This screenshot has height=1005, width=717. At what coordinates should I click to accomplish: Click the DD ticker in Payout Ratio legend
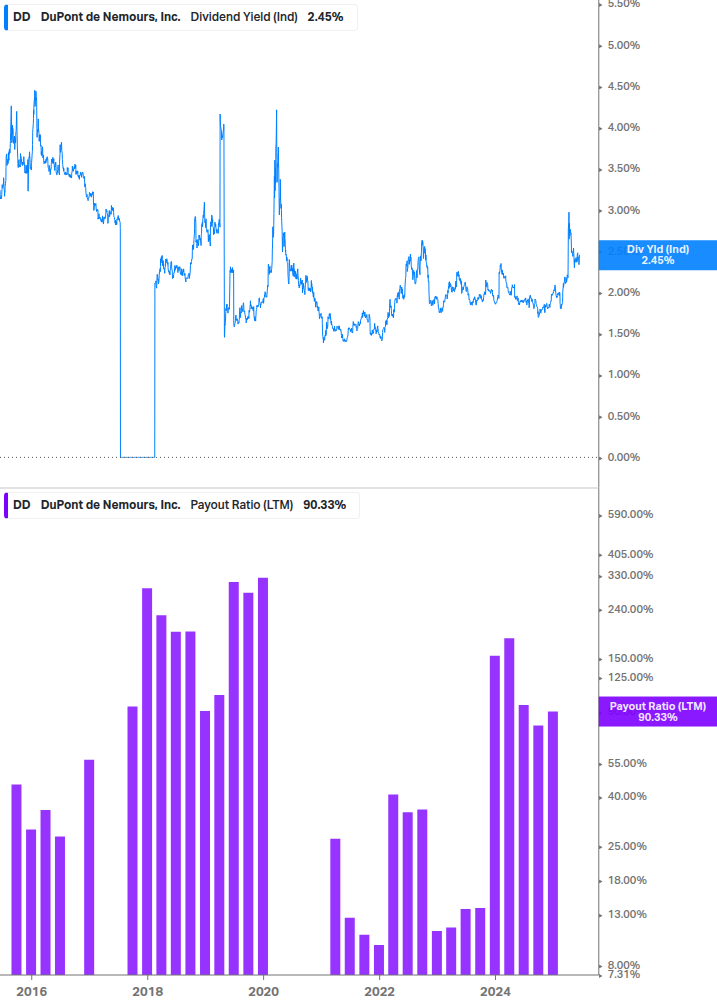(22, 505)
